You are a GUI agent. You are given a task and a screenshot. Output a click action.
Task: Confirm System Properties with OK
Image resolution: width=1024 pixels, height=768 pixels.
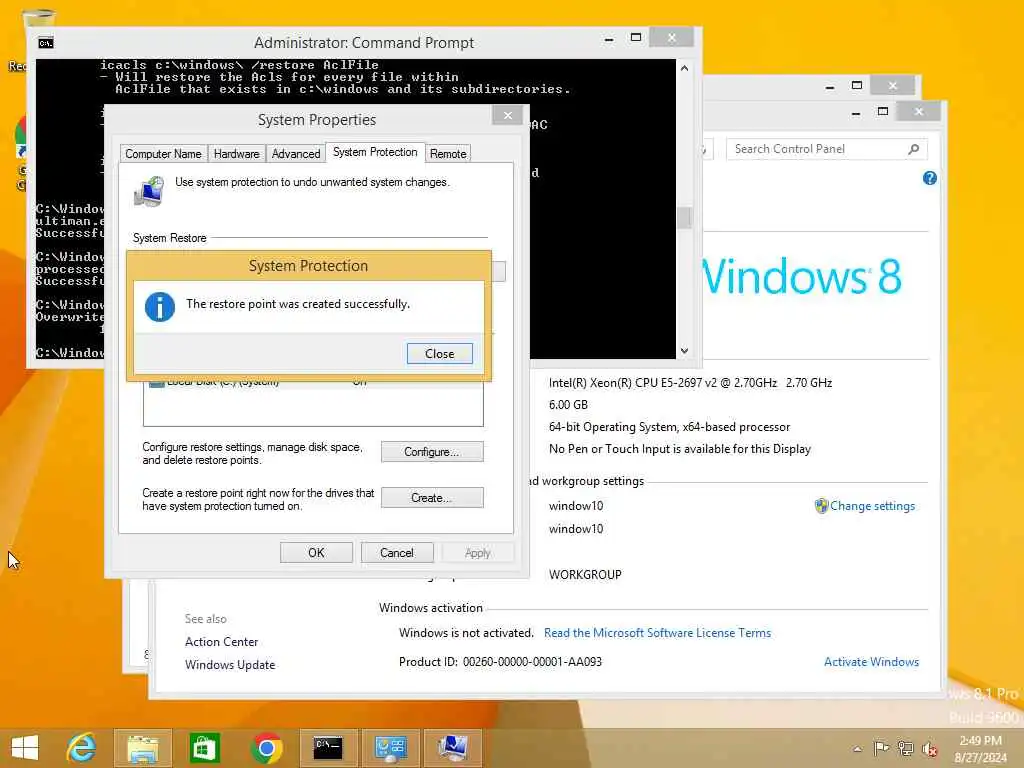point(316,552)
